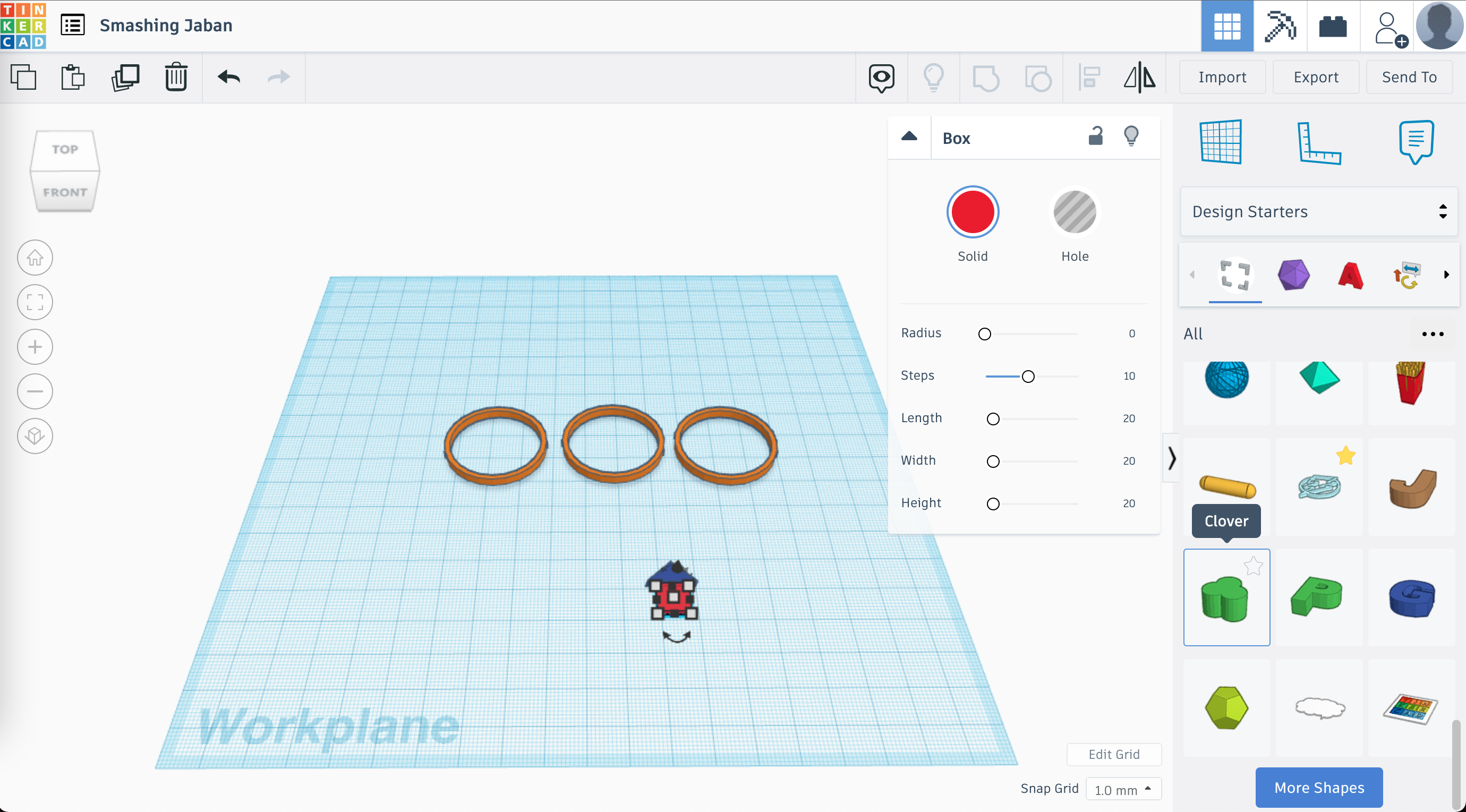The image size is (1466, 812).
Task: Toggle the Box hide lightbulb icon
Action: (x=1131, y=136)
